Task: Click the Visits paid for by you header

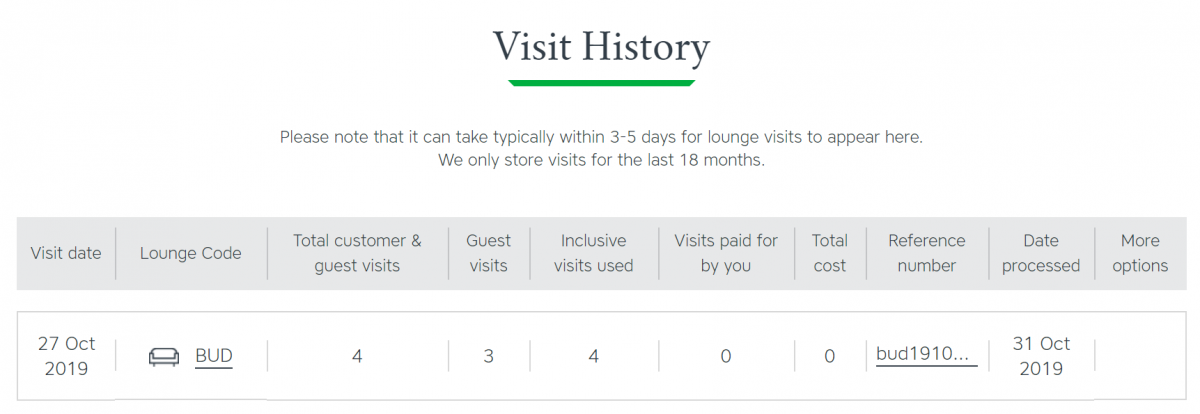Action: tap(726, 253)
